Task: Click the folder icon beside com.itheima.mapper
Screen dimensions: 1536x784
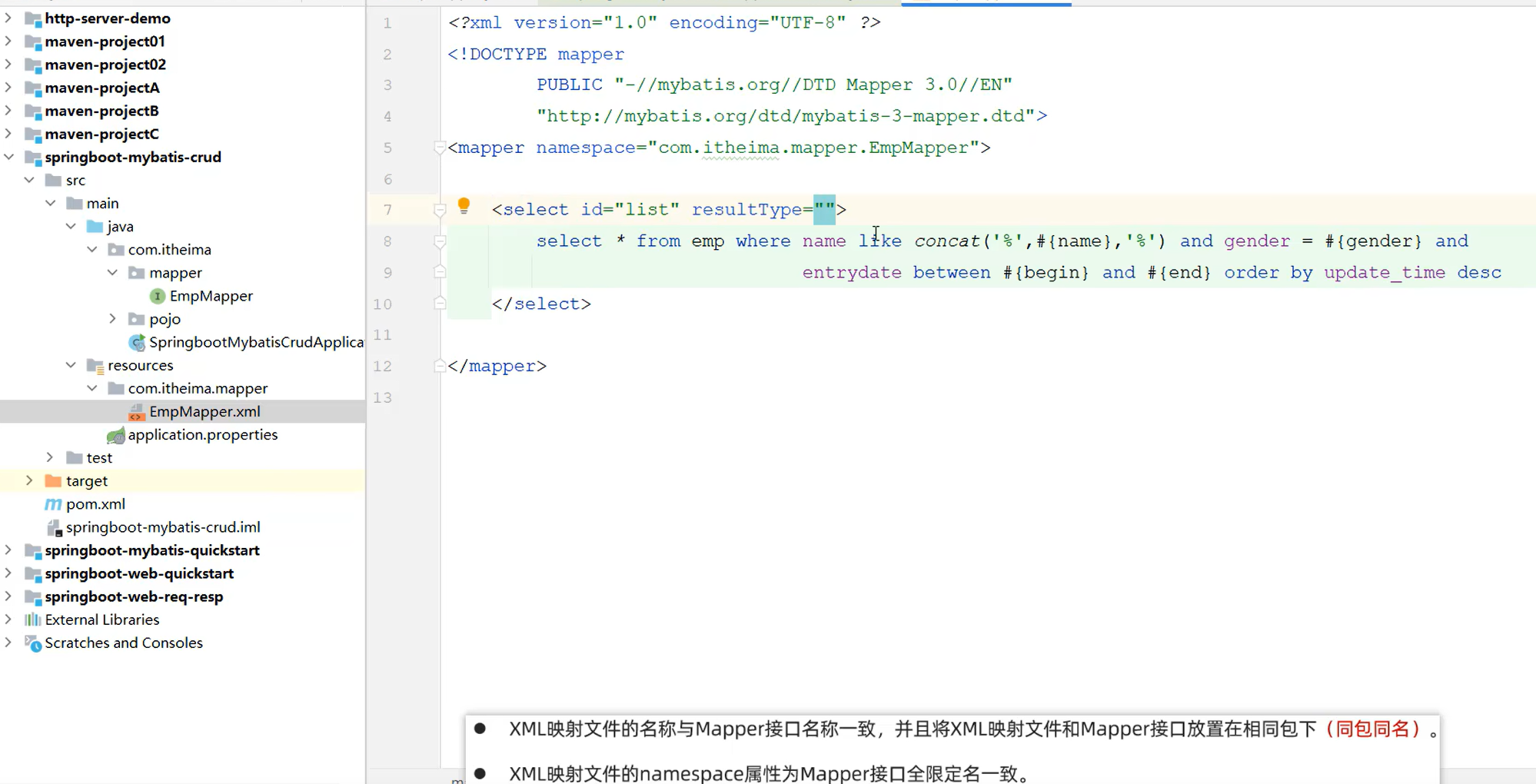Action: (x=115, y=388)
